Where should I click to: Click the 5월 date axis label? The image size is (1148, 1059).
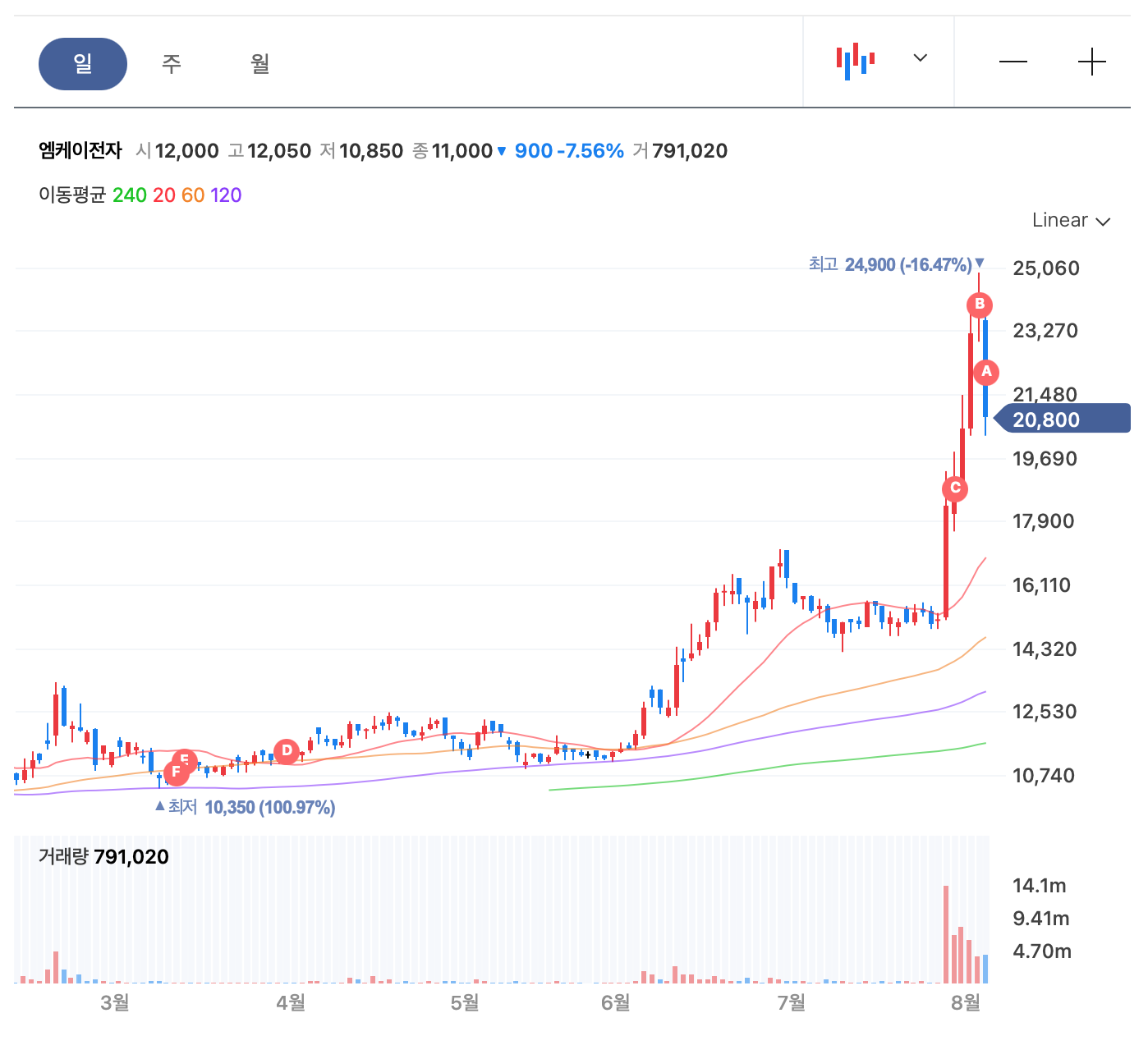point(465,1002)
